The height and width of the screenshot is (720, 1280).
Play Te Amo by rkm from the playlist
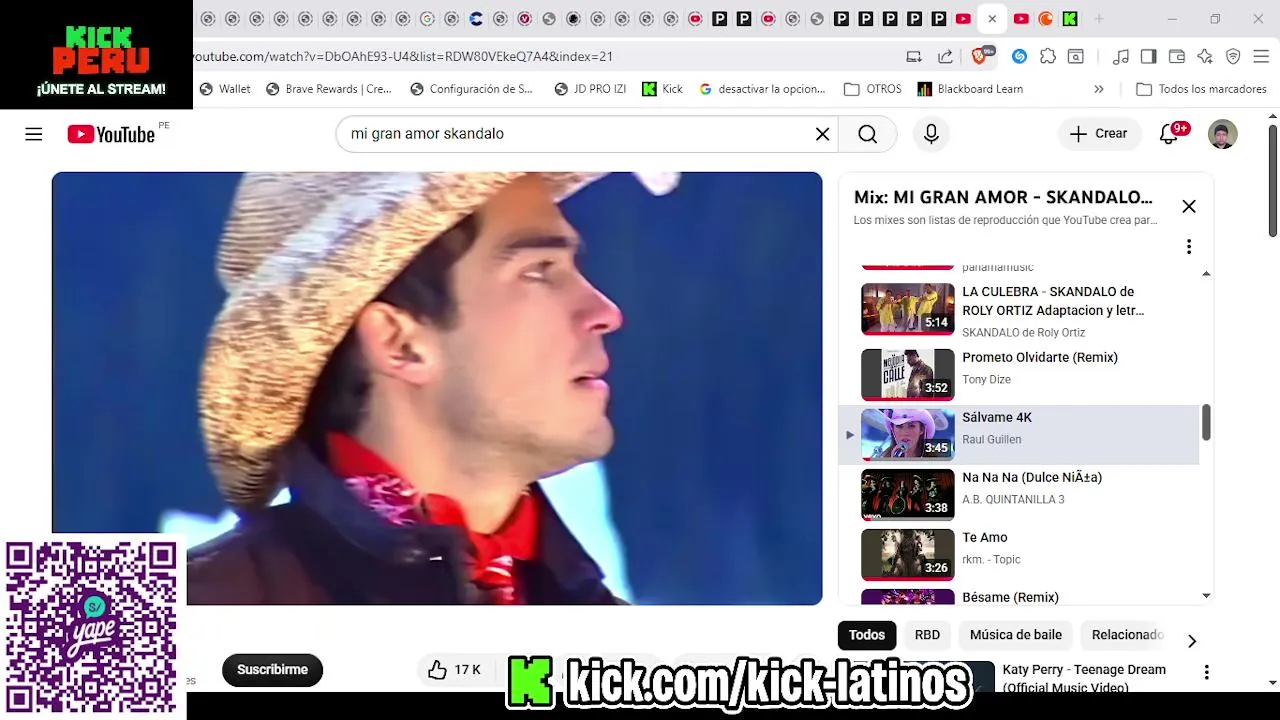coord(1018,554)
